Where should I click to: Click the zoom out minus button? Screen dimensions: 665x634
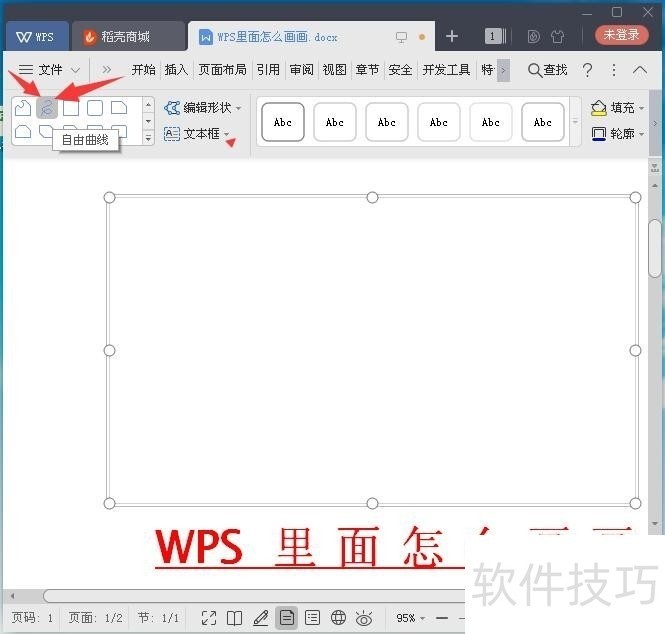(442, 618)
